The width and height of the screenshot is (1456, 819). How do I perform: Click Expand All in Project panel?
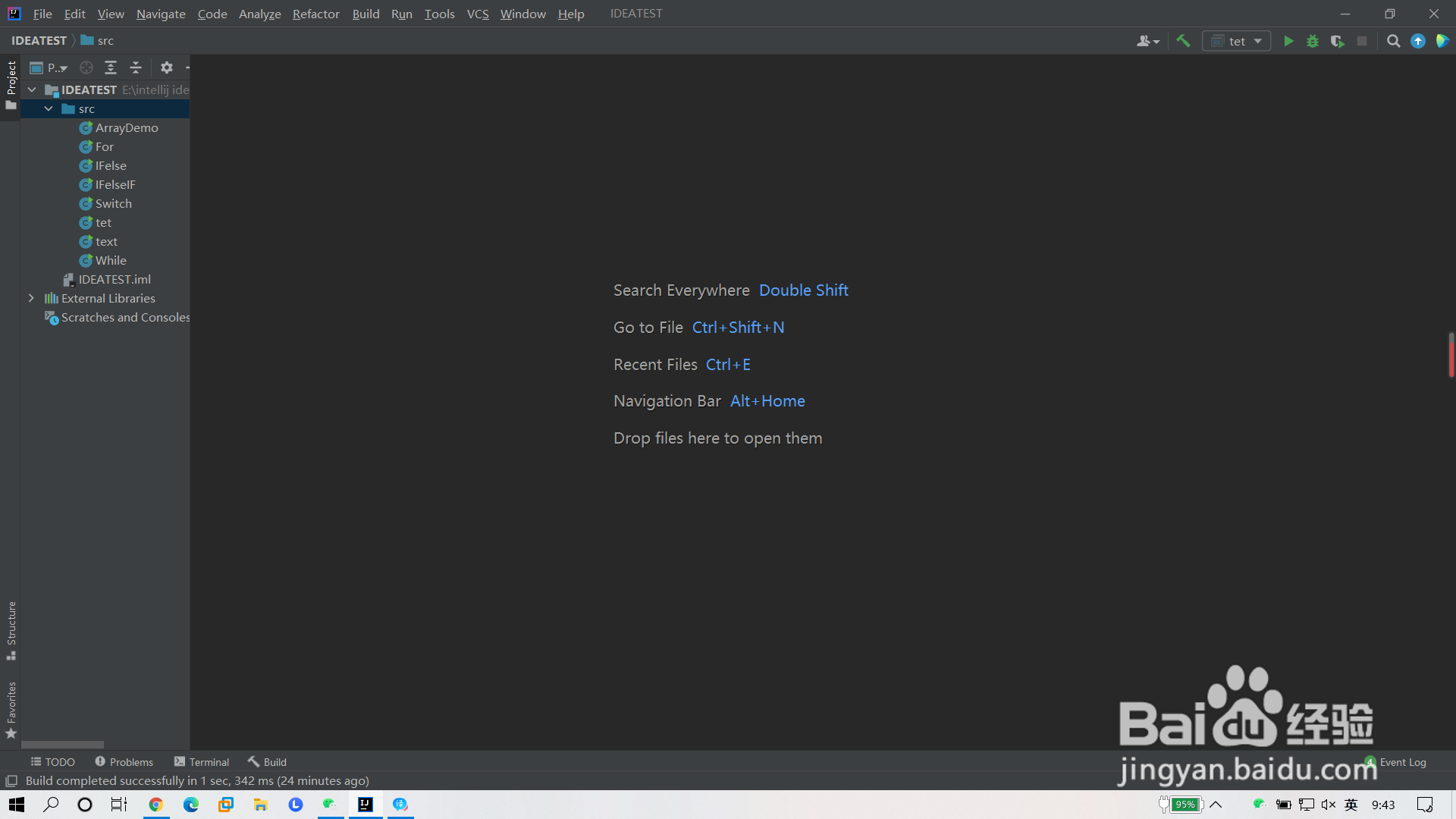(x=111, y=67)
